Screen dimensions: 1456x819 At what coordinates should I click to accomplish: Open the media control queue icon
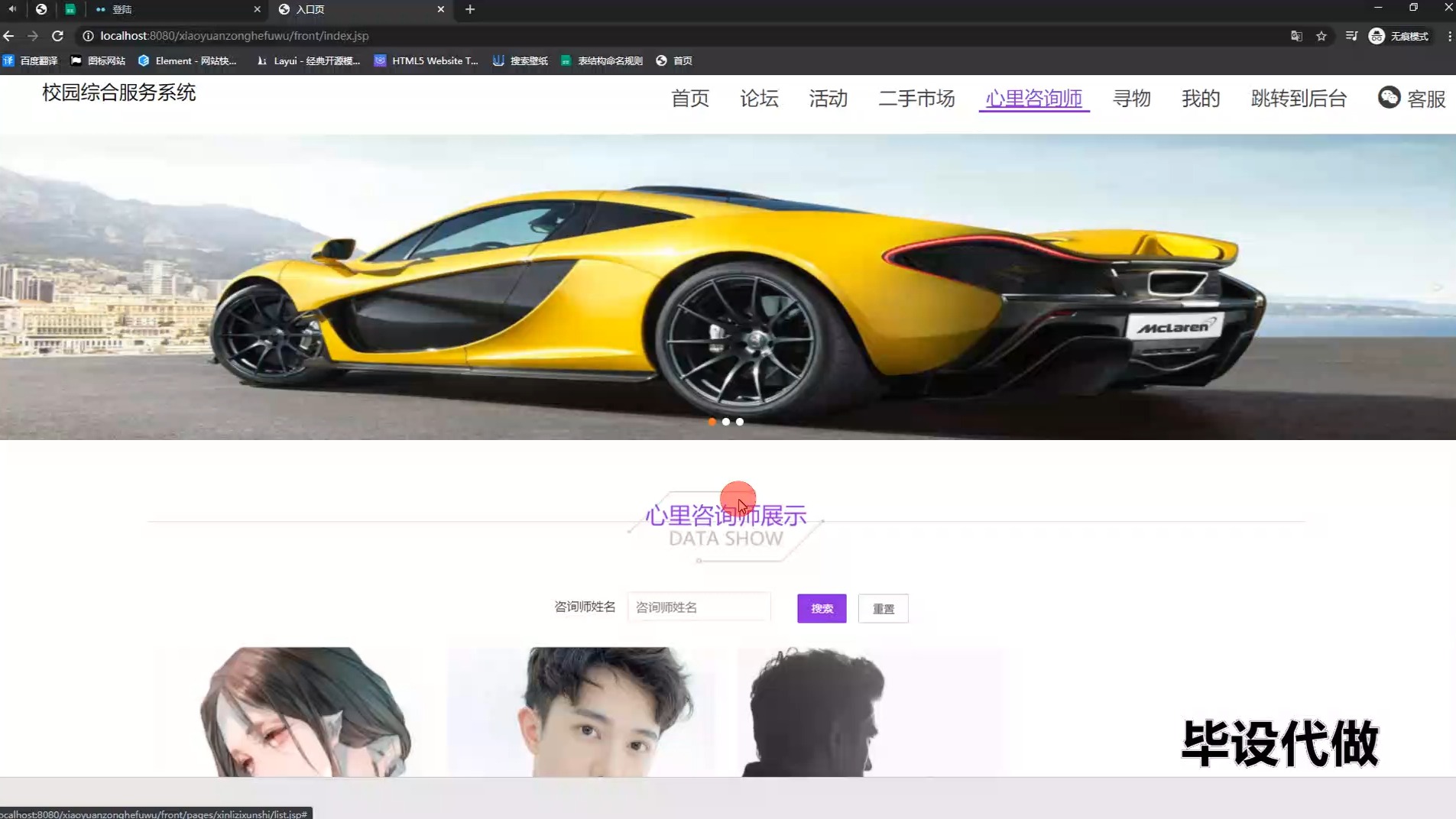coord(1351,36)
